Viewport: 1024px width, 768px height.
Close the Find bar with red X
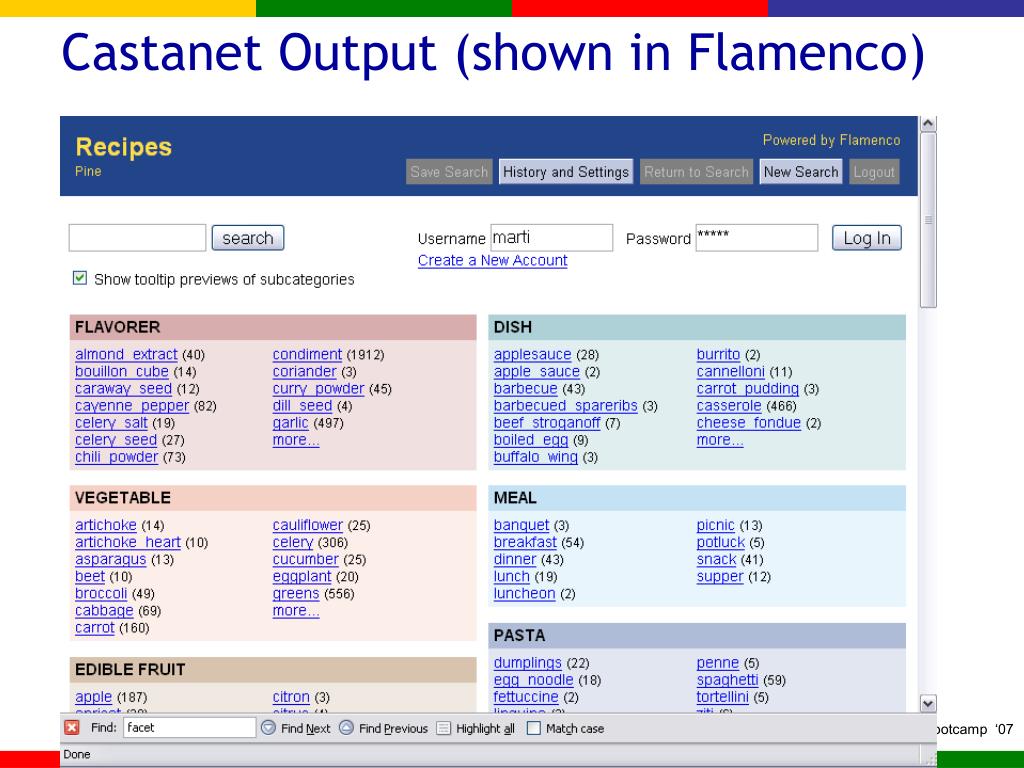[x=72, y=728]
